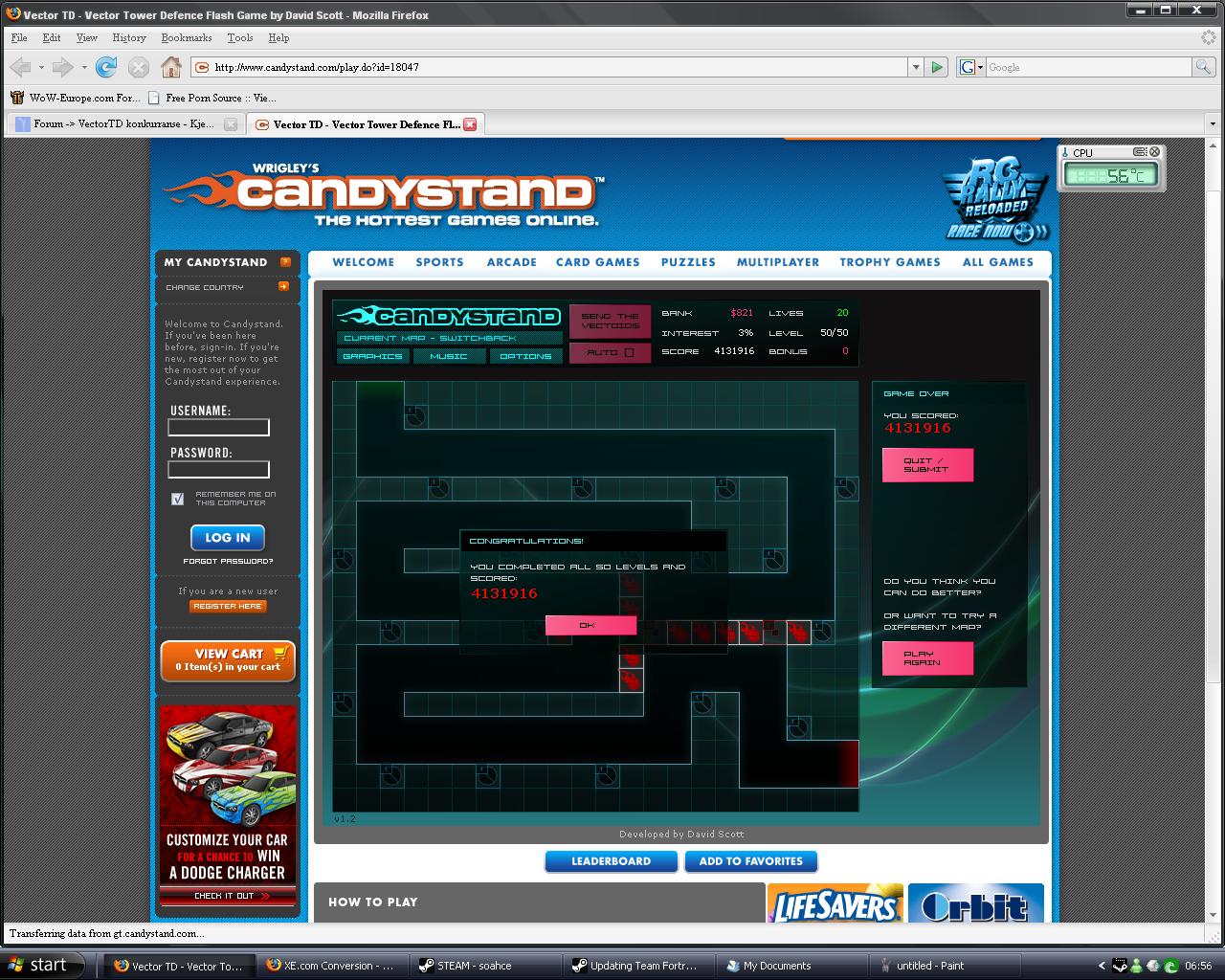Toggle the AUTO send checkbox

[x=629, y=353]
